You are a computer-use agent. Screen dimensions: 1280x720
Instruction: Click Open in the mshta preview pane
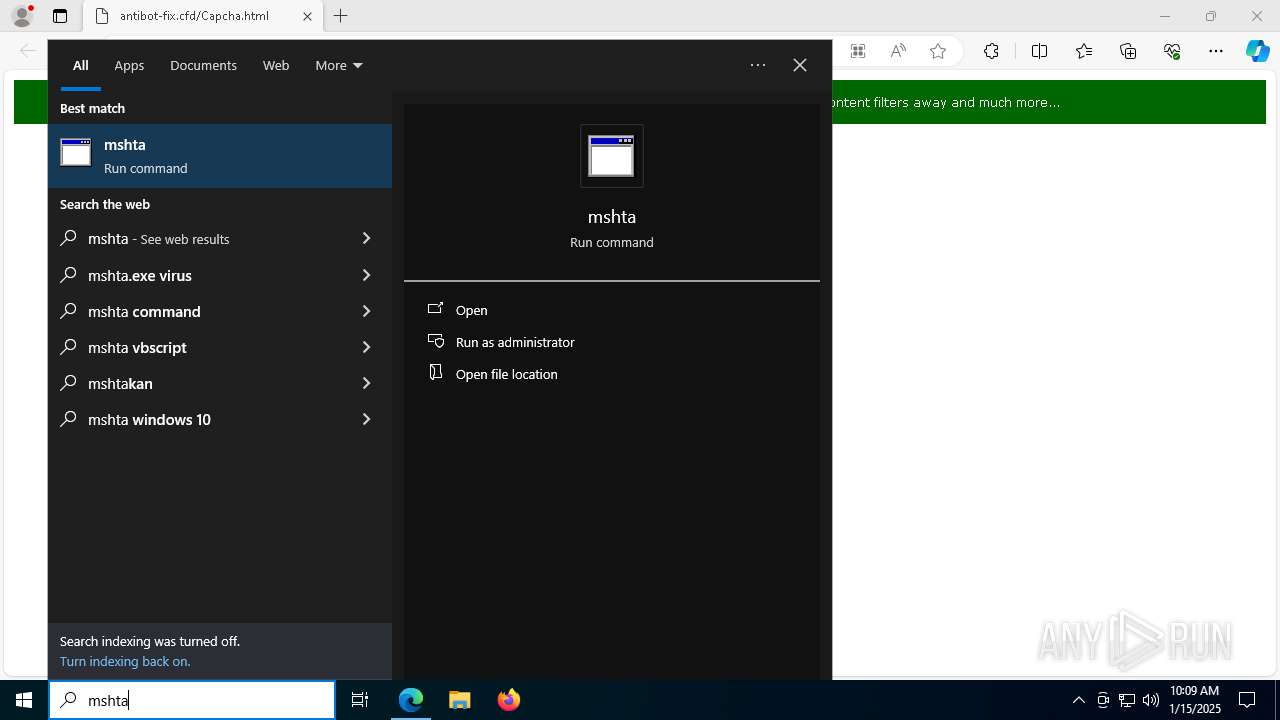pyautogui.click(x=471, y=310)
